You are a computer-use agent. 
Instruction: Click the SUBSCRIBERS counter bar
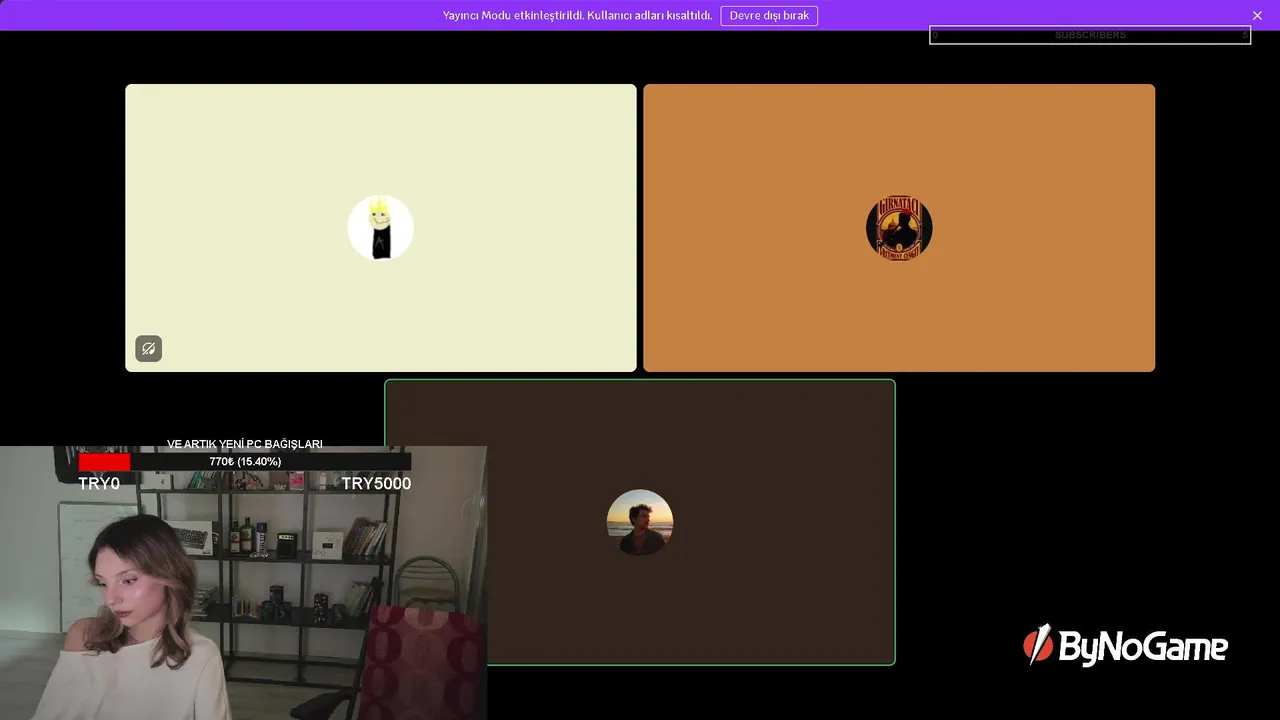[x=1090, y=35]
